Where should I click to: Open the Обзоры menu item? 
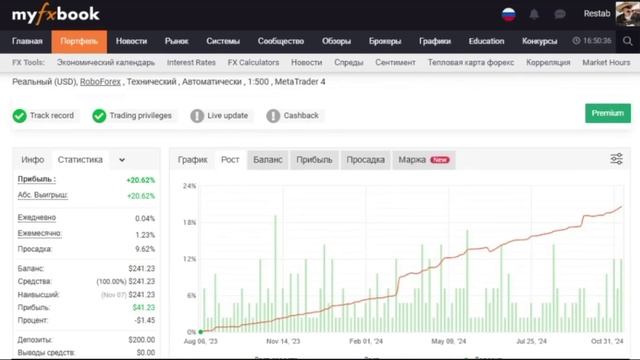click(x=336, y=41)
